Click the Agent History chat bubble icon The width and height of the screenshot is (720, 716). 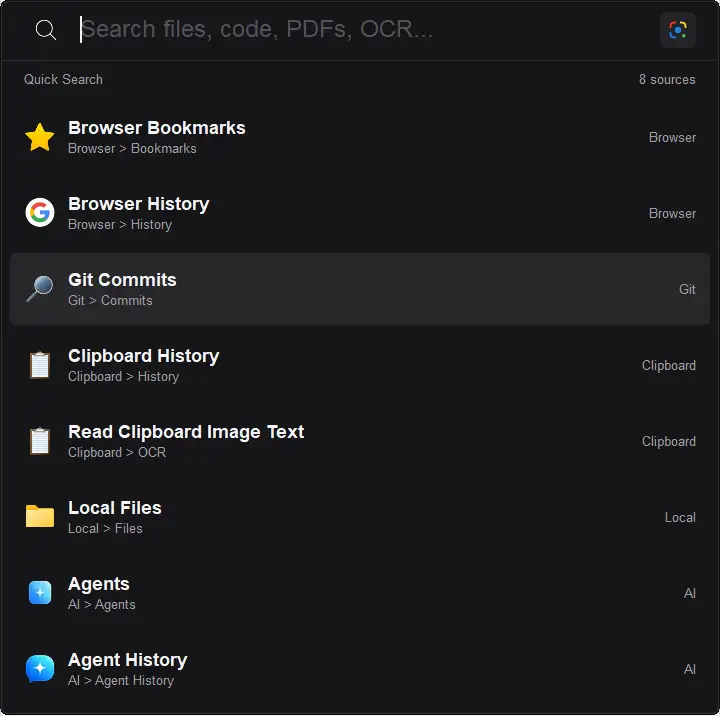[x=40, y=669]
